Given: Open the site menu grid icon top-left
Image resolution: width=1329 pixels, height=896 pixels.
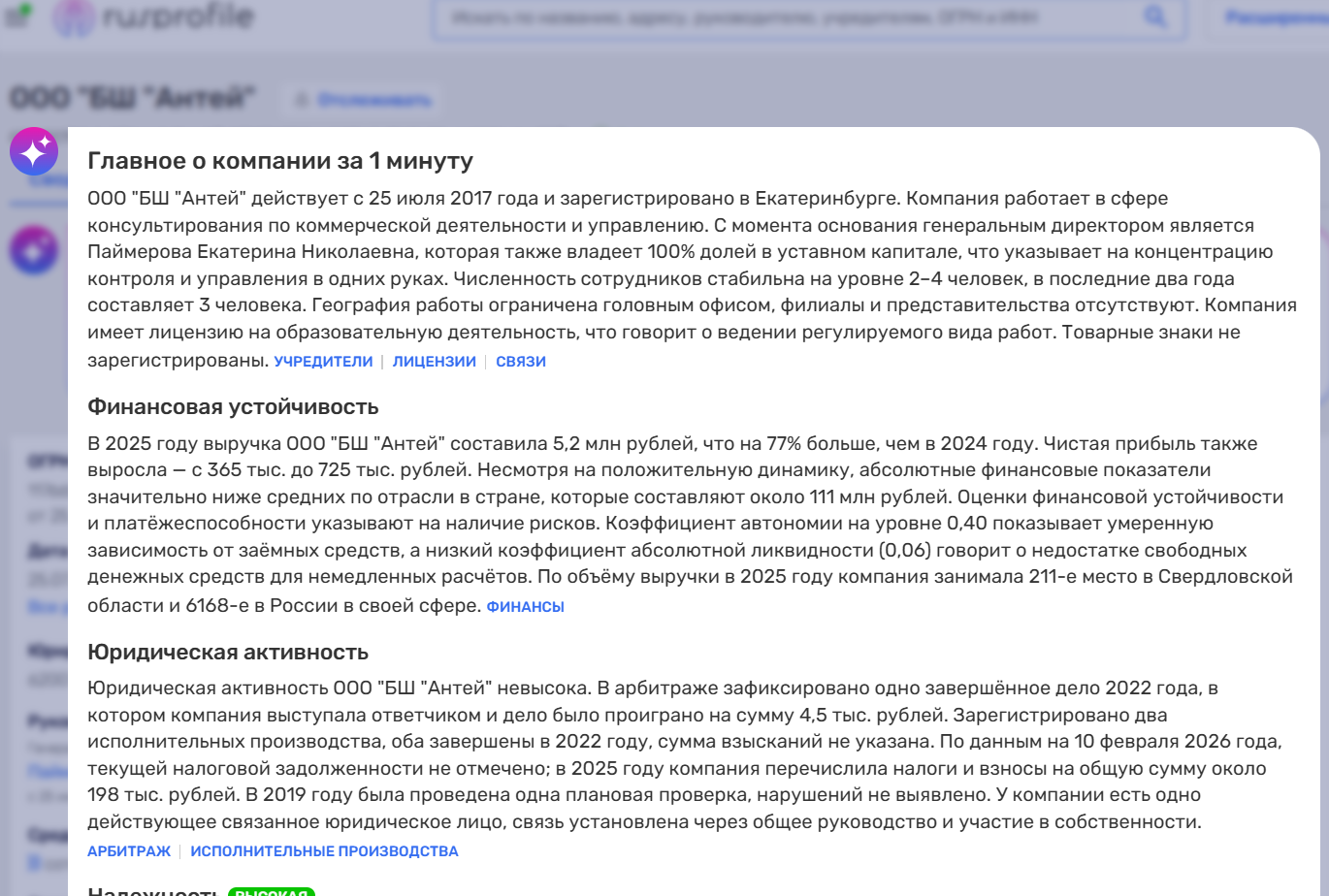Looking at the screenshot, I should click(x=16, y=18).
